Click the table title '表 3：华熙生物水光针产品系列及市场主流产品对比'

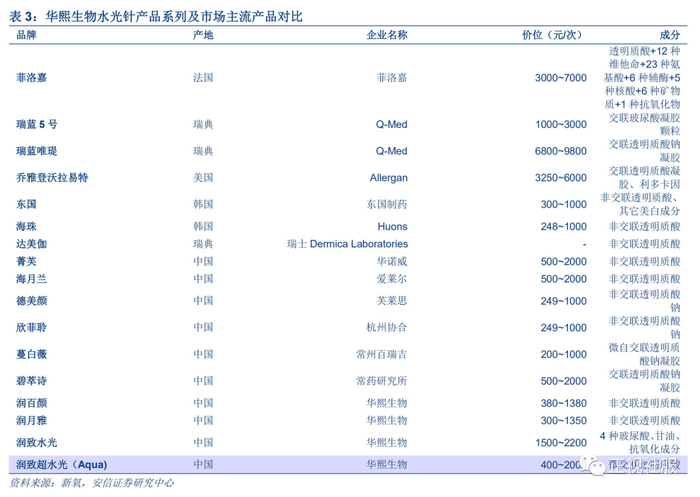coord(156,17)
